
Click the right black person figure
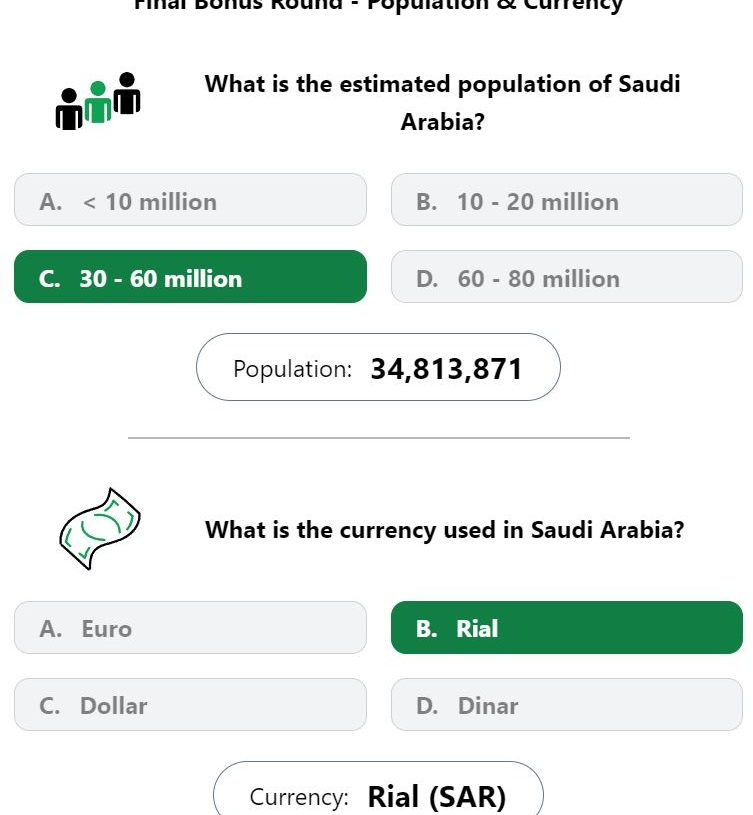(x=127, y=94)
